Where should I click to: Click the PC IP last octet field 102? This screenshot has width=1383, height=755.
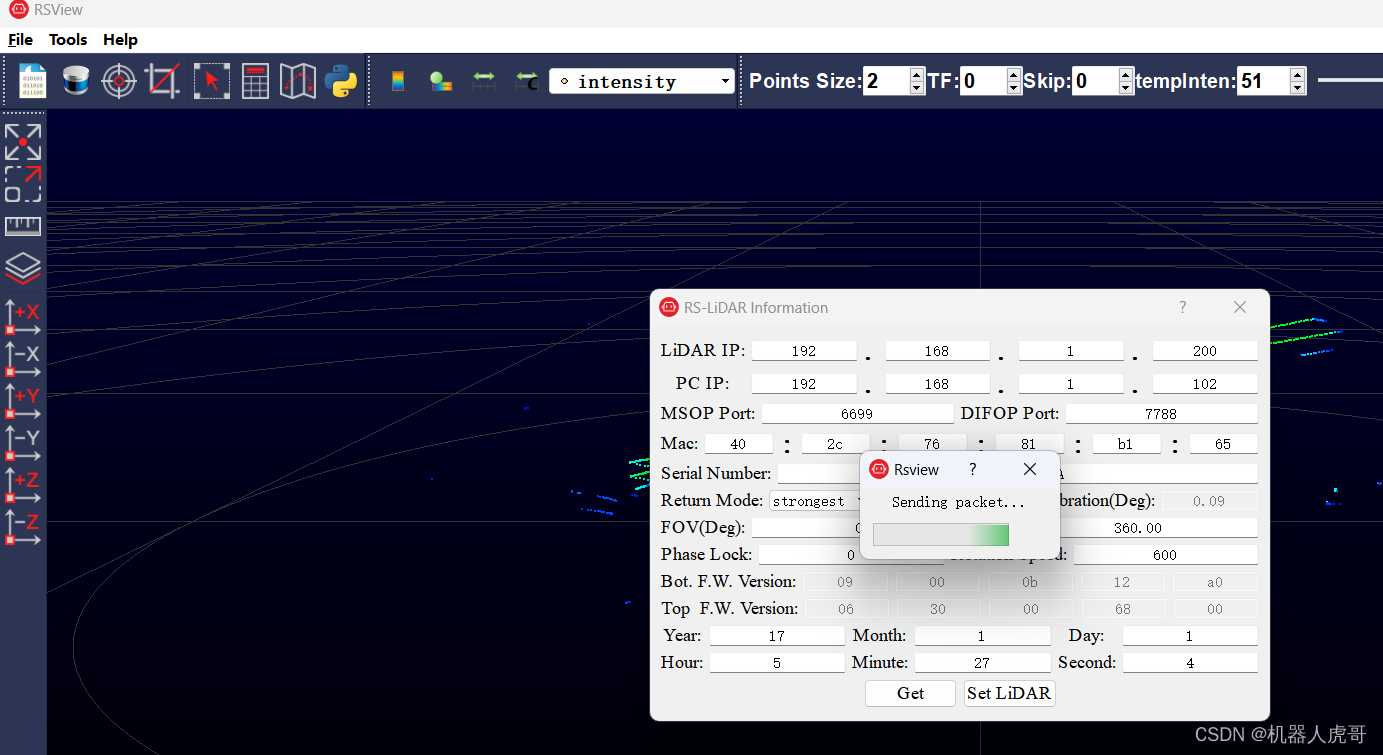point(1205,384)
